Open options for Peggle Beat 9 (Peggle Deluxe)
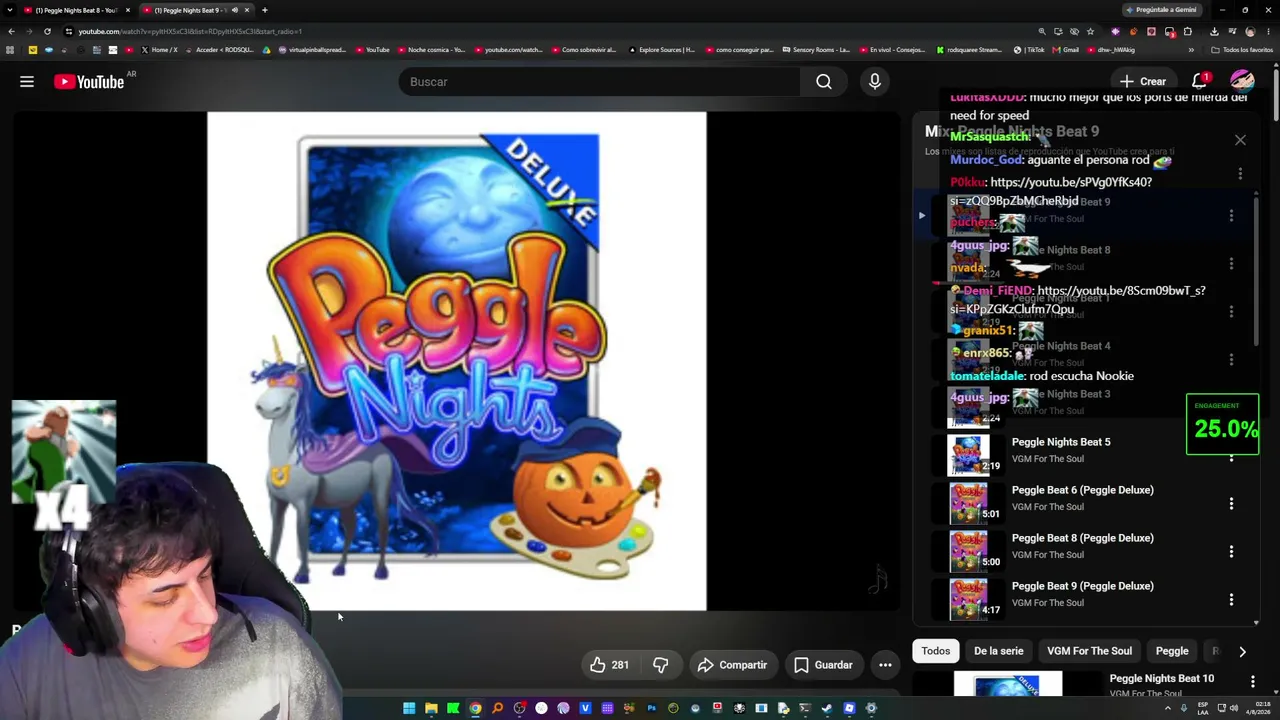The image size is (1280, 720). pyautogui.click(x=1231, y=600)
